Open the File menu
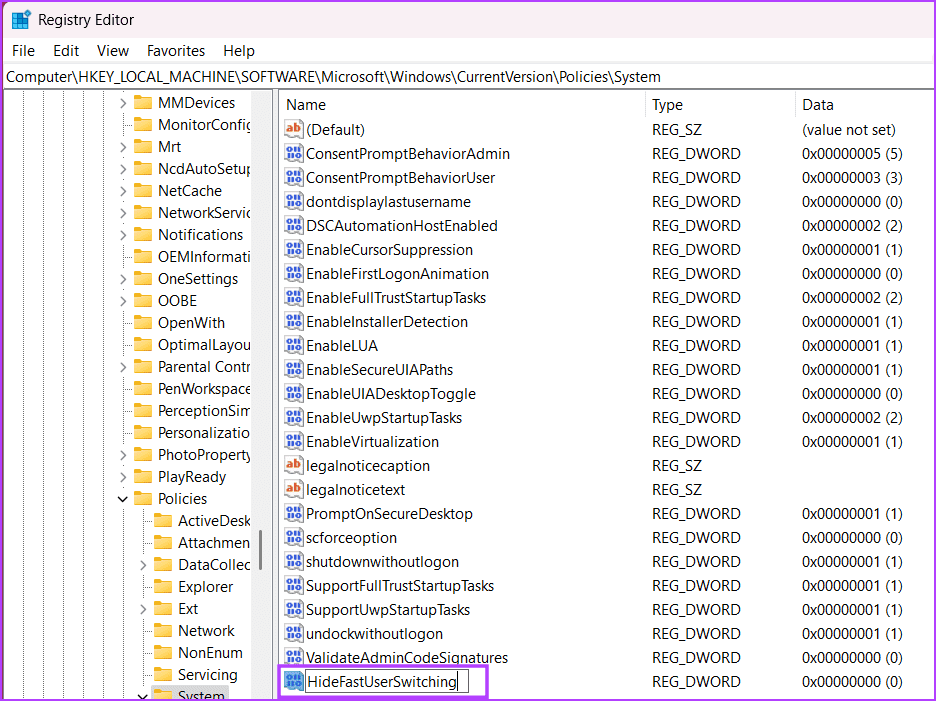936x701 pixels. coord(23,51)
